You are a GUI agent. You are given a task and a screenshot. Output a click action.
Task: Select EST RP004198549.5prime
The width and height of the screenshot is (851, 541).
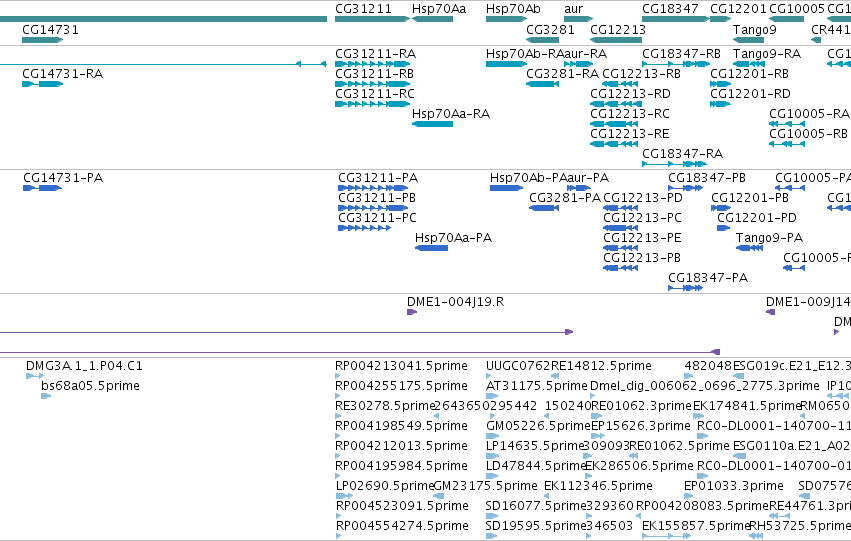[338, 436]
